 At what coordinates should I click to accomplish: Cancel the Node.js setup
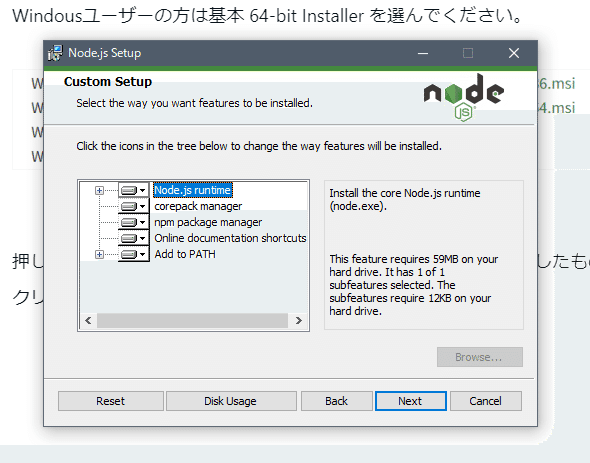pos(485,401)
